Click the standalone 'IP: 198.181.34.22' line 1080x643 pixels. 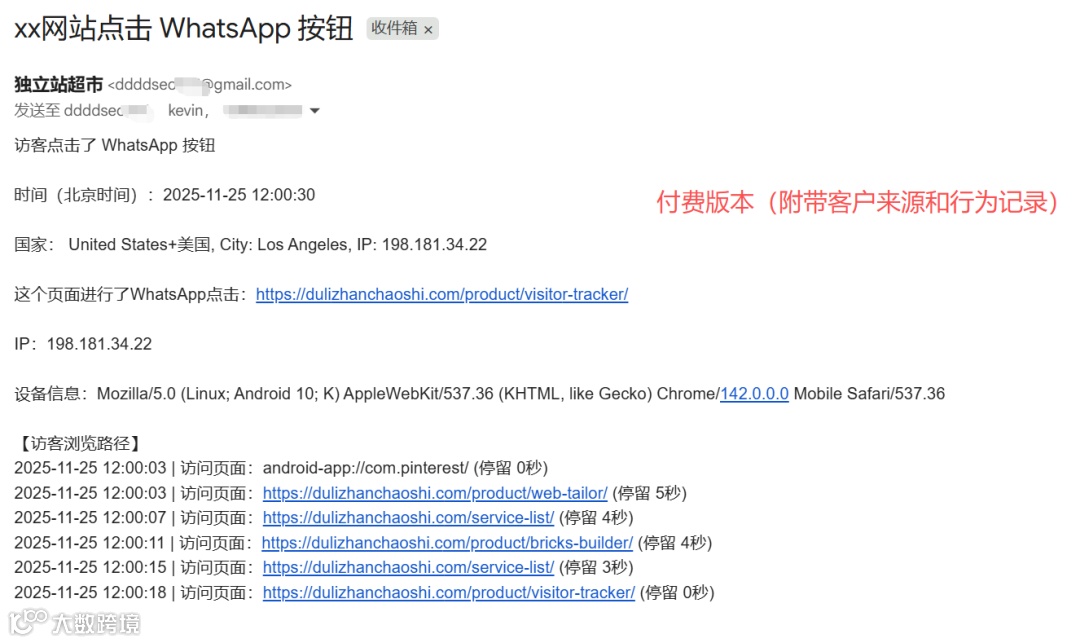pos(83,344)
